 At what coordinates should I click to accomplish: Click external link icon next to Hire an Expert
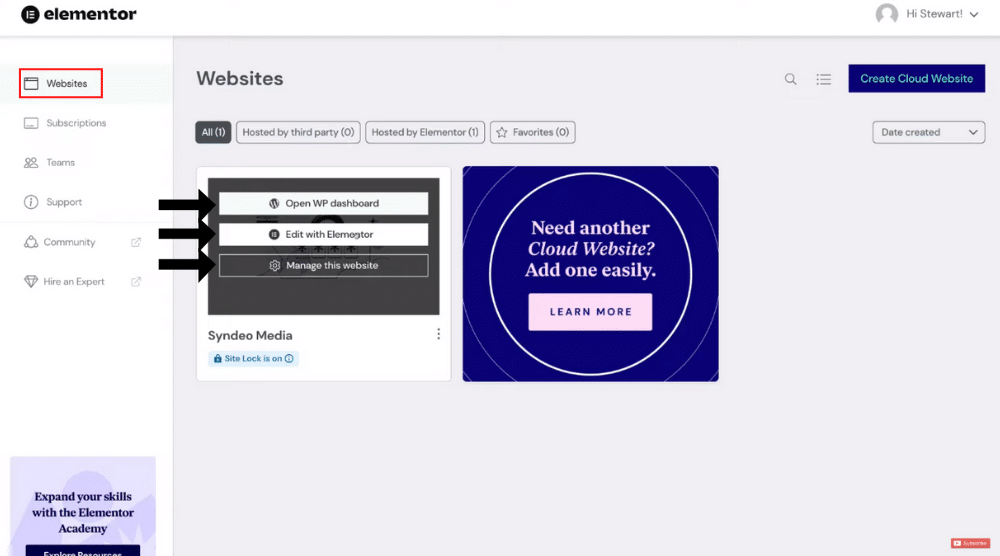(136, 282)
